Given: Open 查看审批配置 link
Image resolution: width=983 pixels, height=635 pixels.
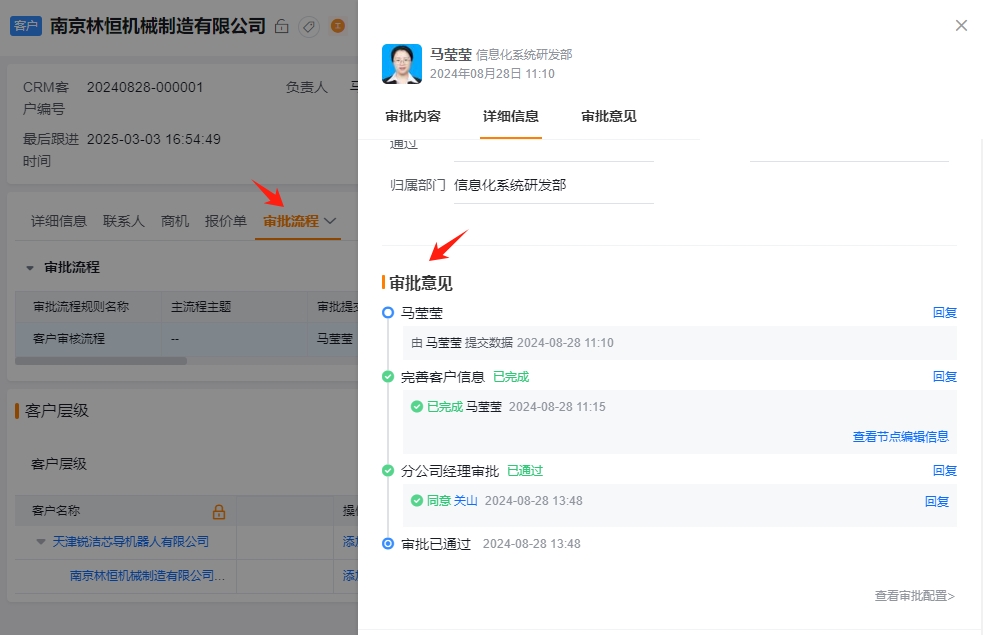Looking at the screenshot, I should [915, 596].
